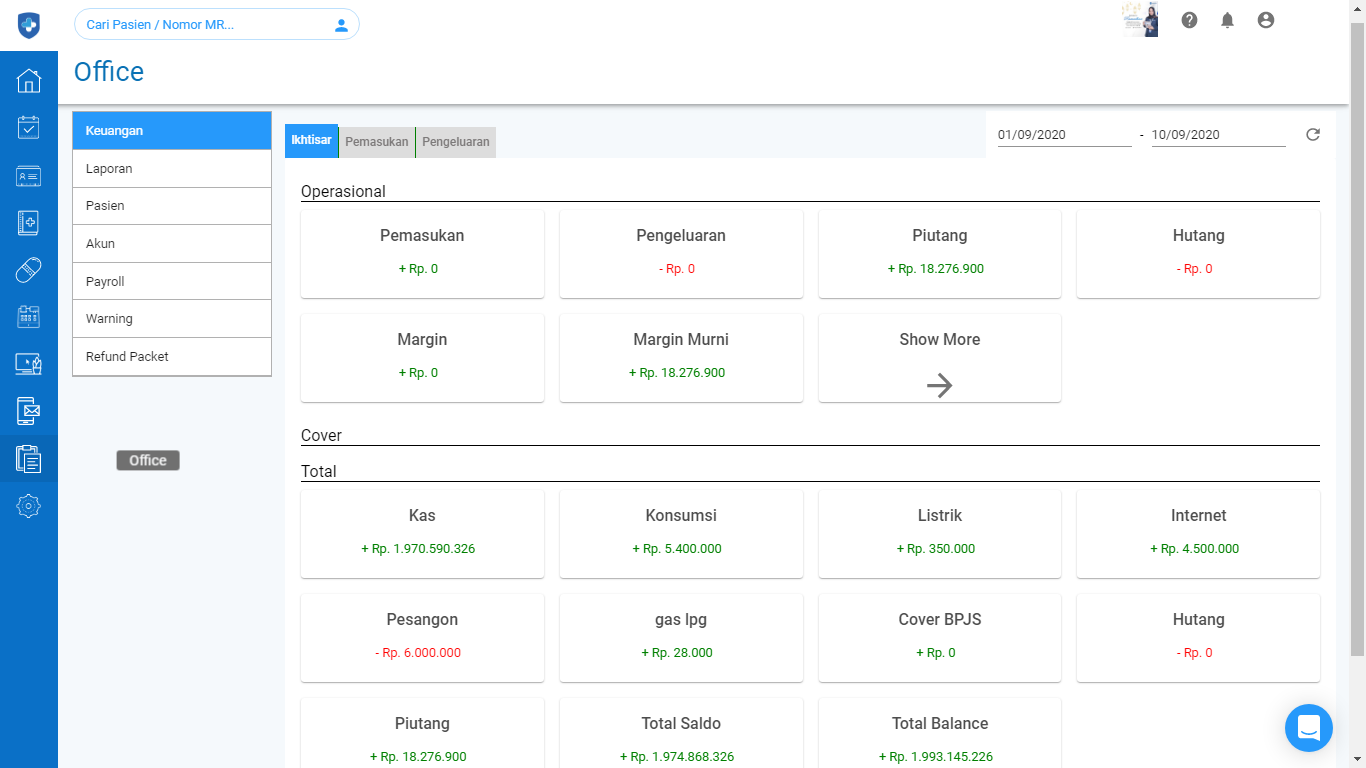
Task: Click the Show More card
Action: coord(940,358)
